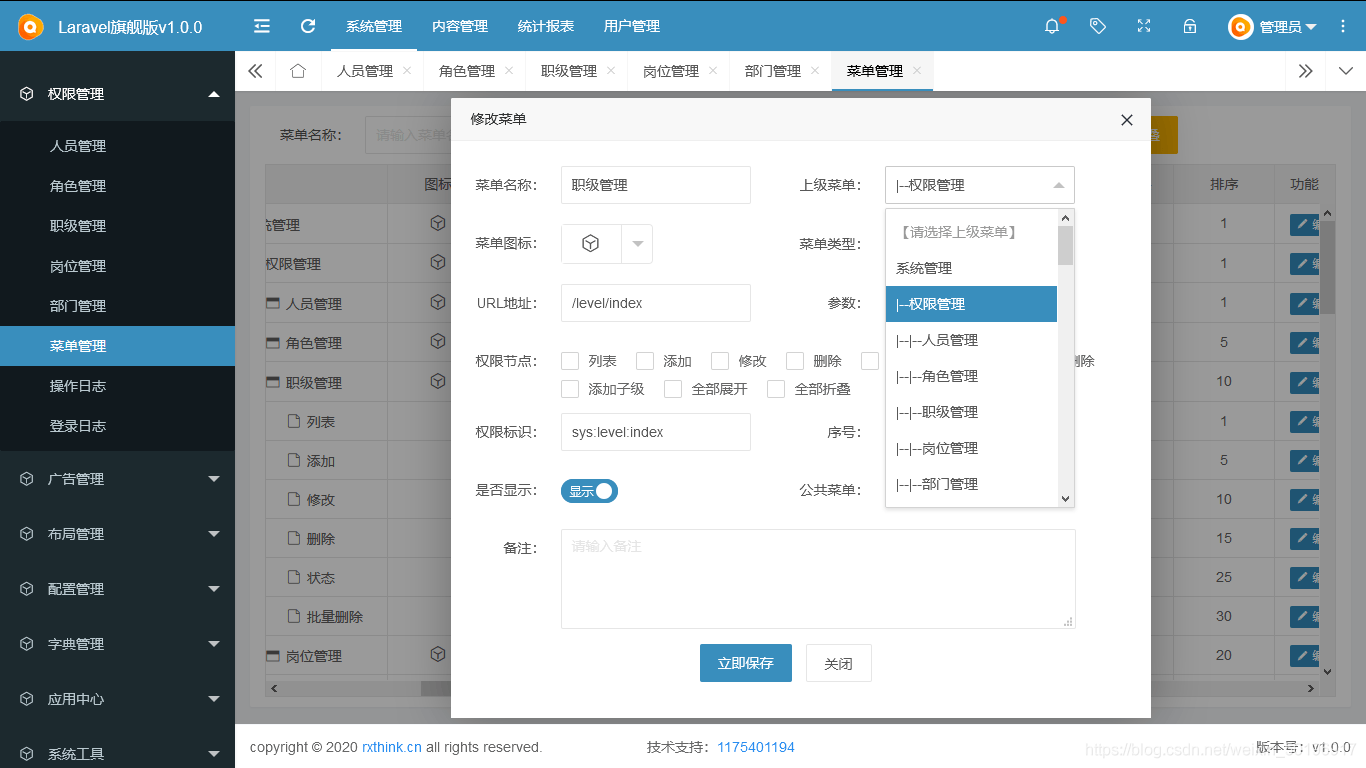The height and width of the screenshot is (768, 1366).
Task: Click the Laravel logo icon
Action: [x=30, y=26]
